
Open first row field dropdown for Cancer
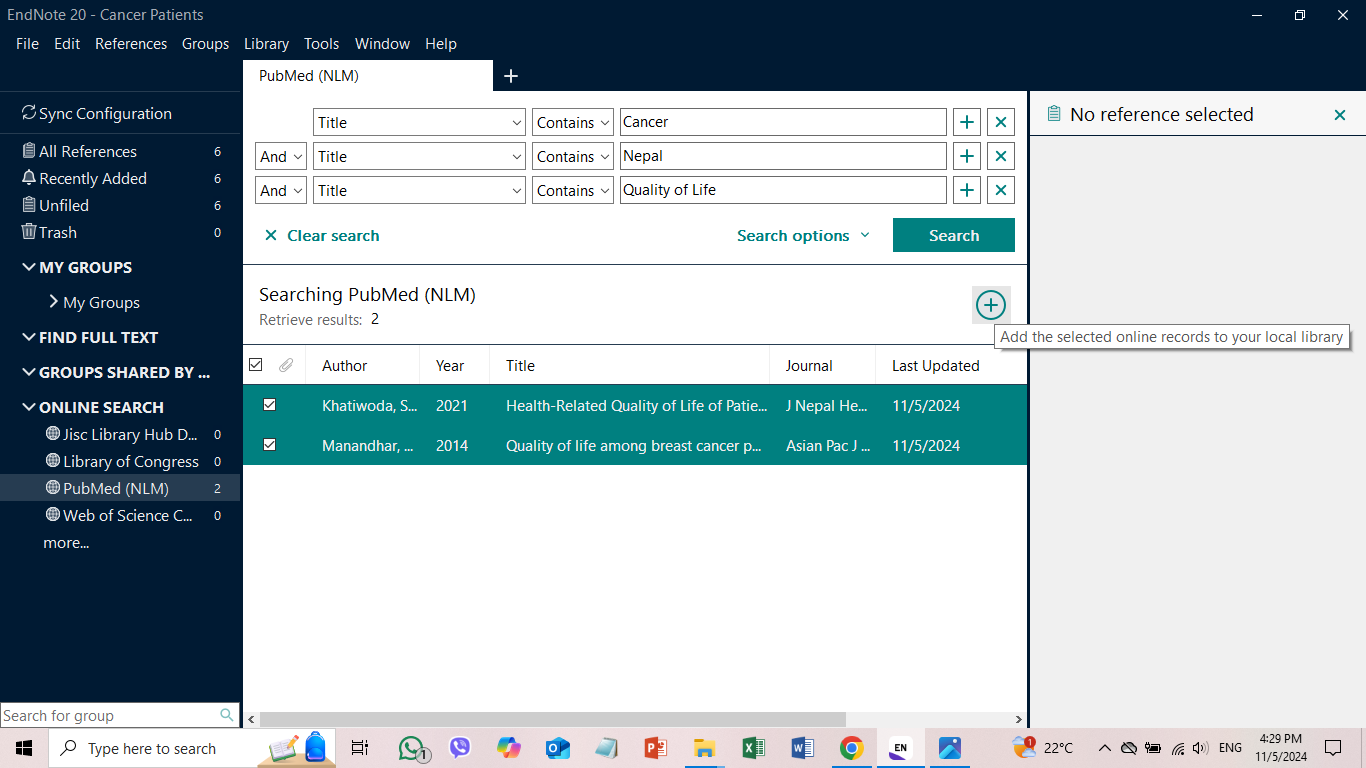click(419, 122)
